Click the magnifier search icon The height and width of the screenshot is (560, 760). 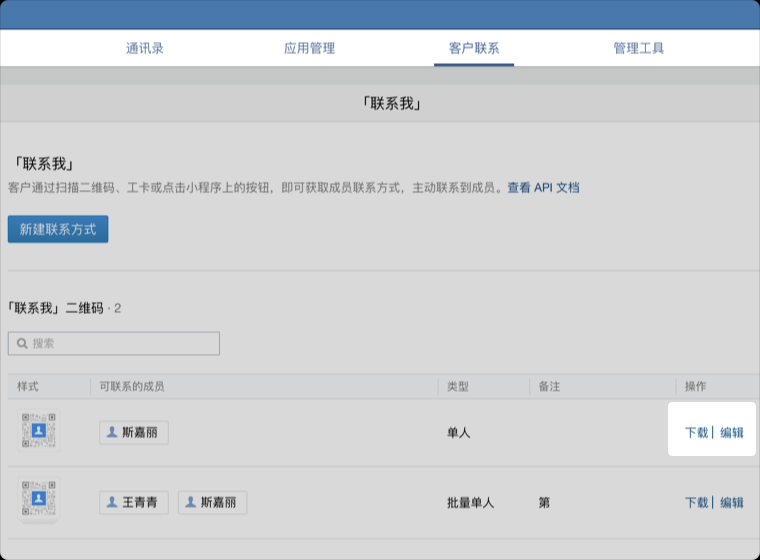click(22, 343)
